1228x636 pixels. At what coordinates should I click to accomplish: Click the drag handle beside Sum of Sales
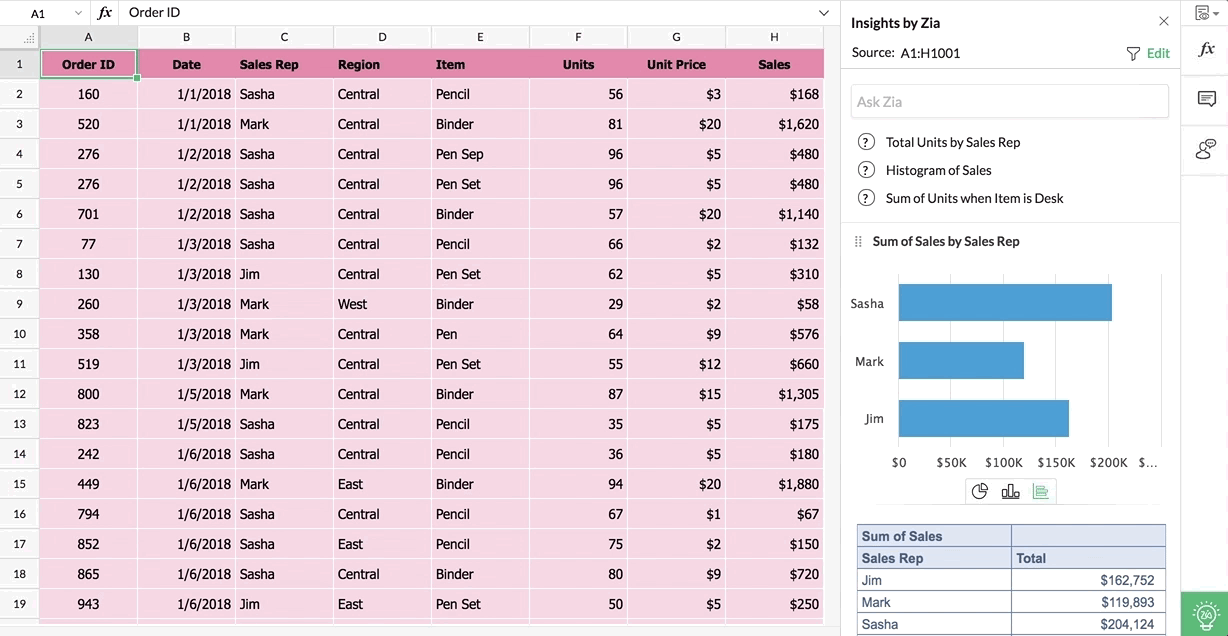tap(857, 241)
